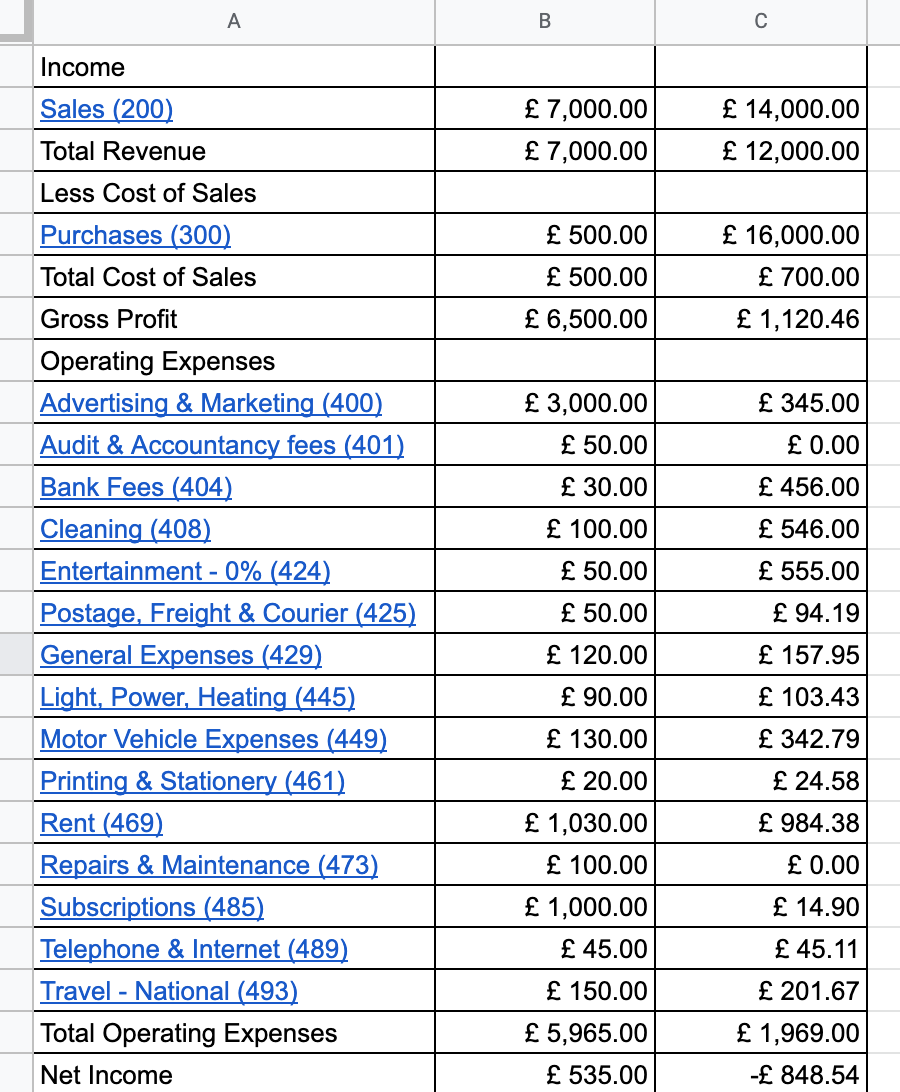
Task: Select column A header
Action: coord(234,22)
